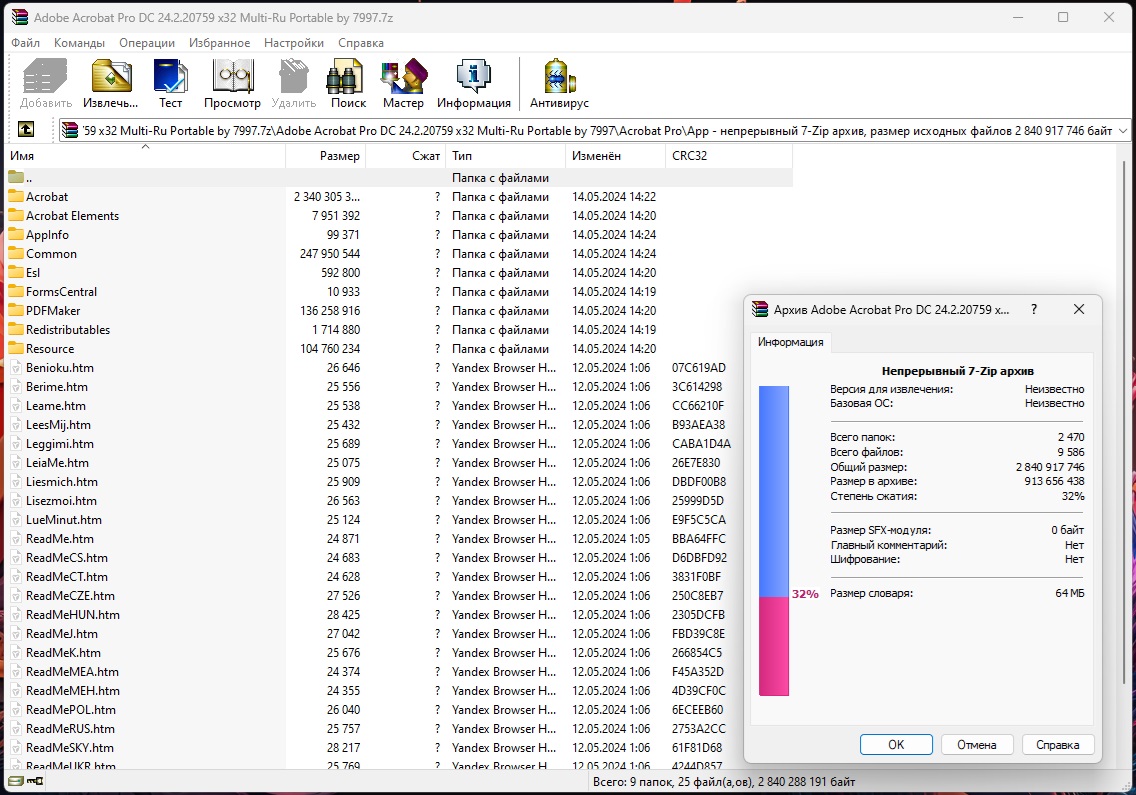Screen dimensions: 1136x795
Task: Select the PDFMaker folder
Action: tap(53, 311)
